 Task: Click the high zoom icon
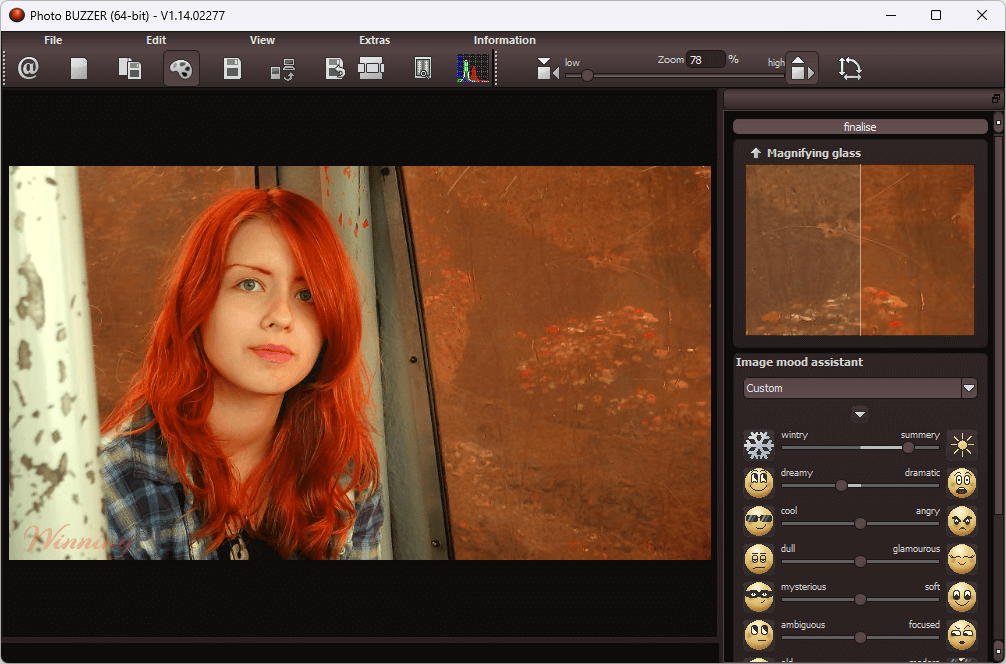801,68
